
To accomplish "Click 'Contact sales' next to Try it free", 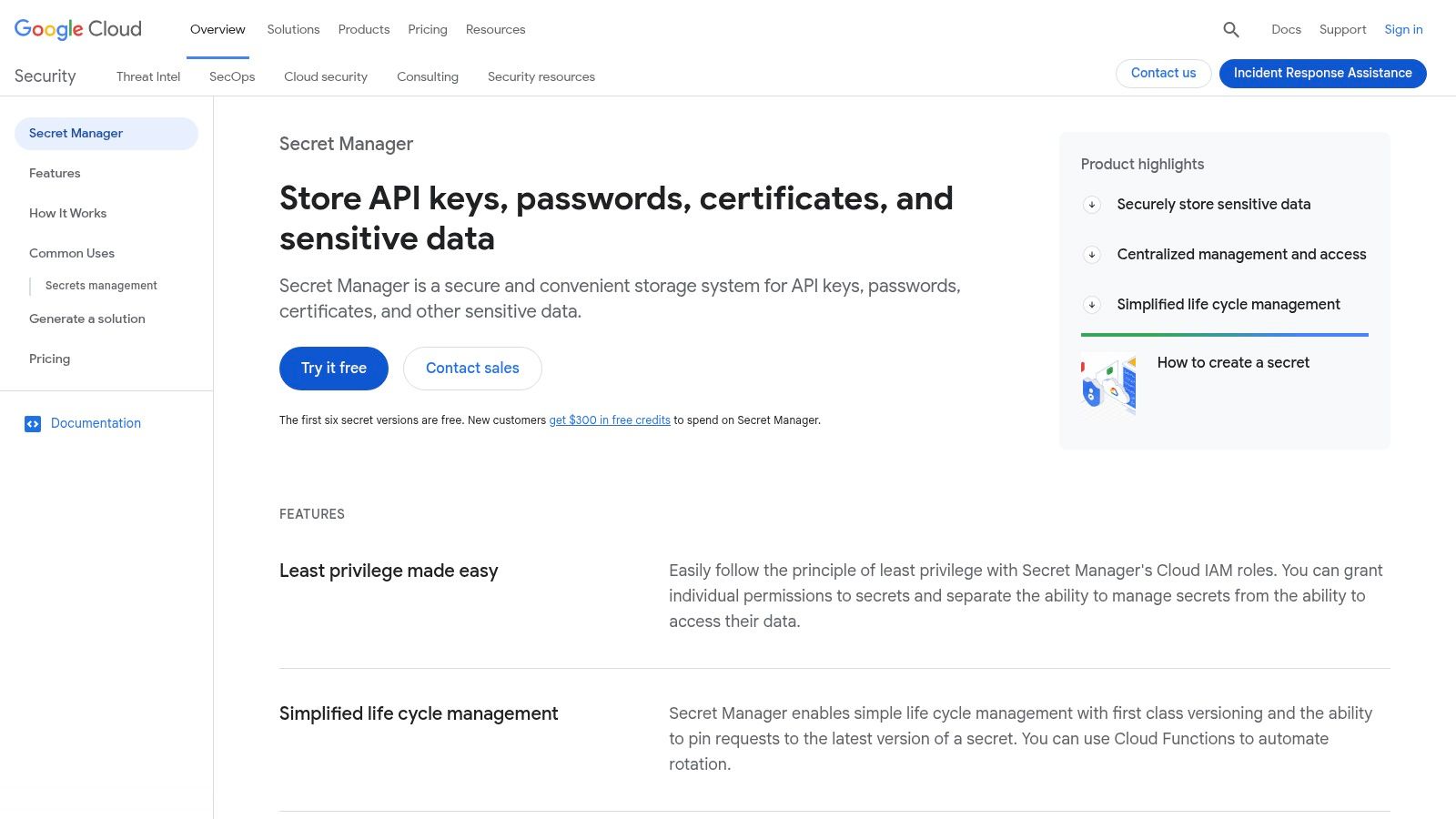I will 471,369.
